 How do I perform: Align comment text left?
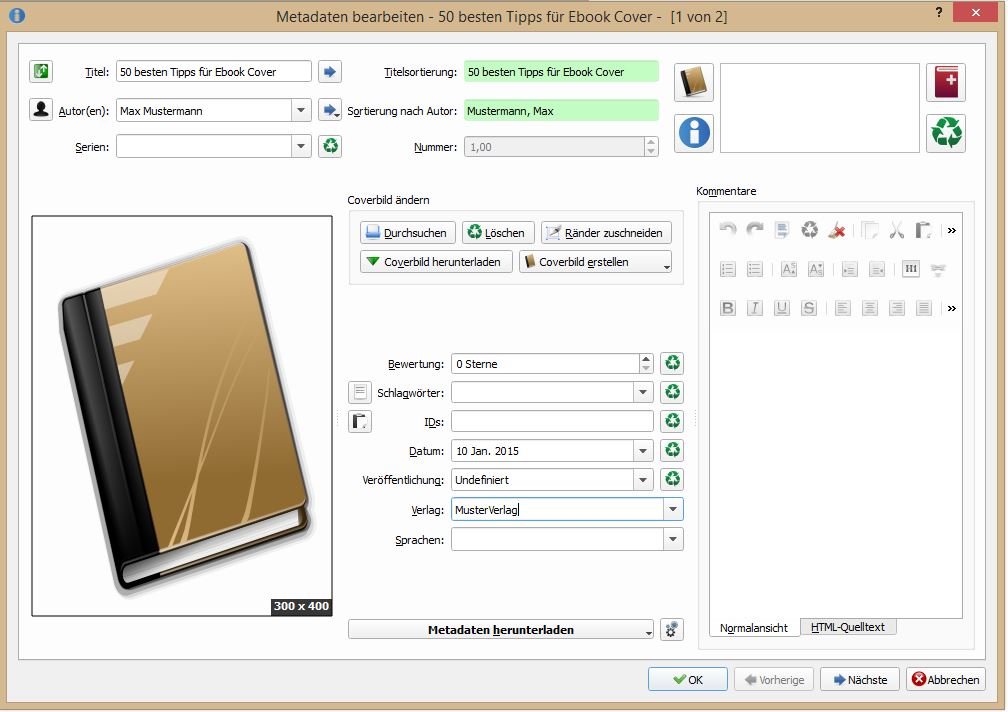point(843,308)
